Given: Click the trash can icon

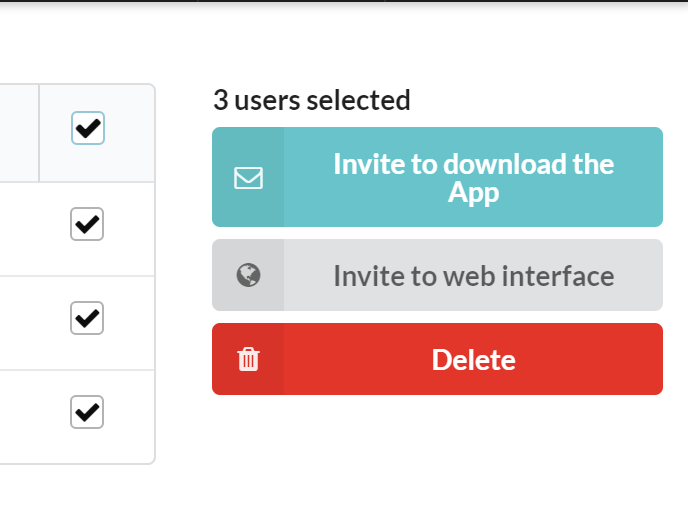Looking at the screenshot, I should point(248,359).
